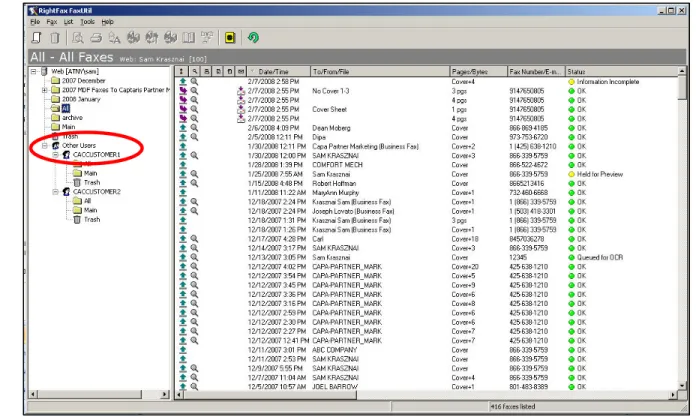Sort by the Fax Number/E-mail column header
The height and width of the screenshot is (417, 696).
click(536, 71)
